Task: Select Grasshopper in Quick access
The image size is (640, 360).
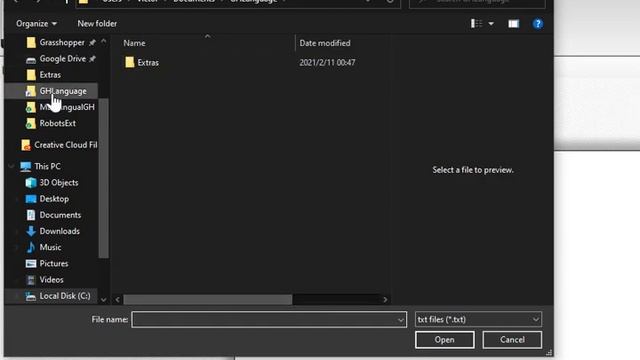Action: click(62, 42)
